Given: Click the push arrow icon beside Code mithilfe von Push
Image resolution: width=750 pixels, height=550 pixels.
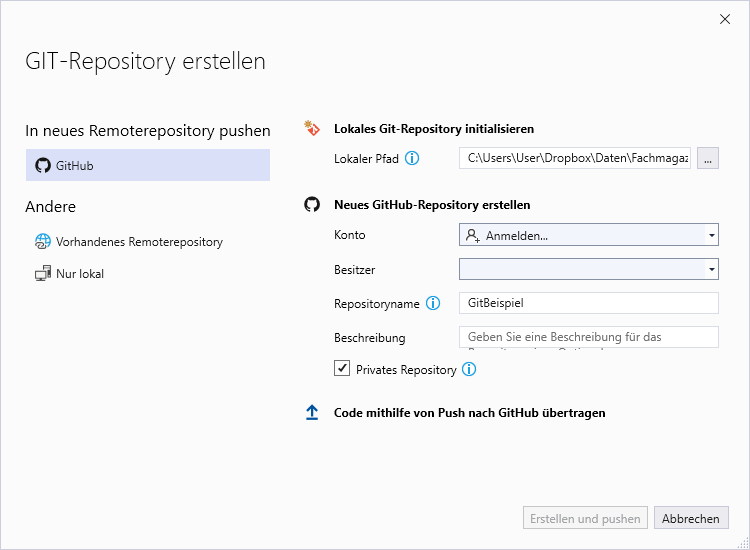Looking at the screenshot, I should click(x=312, y=412).
